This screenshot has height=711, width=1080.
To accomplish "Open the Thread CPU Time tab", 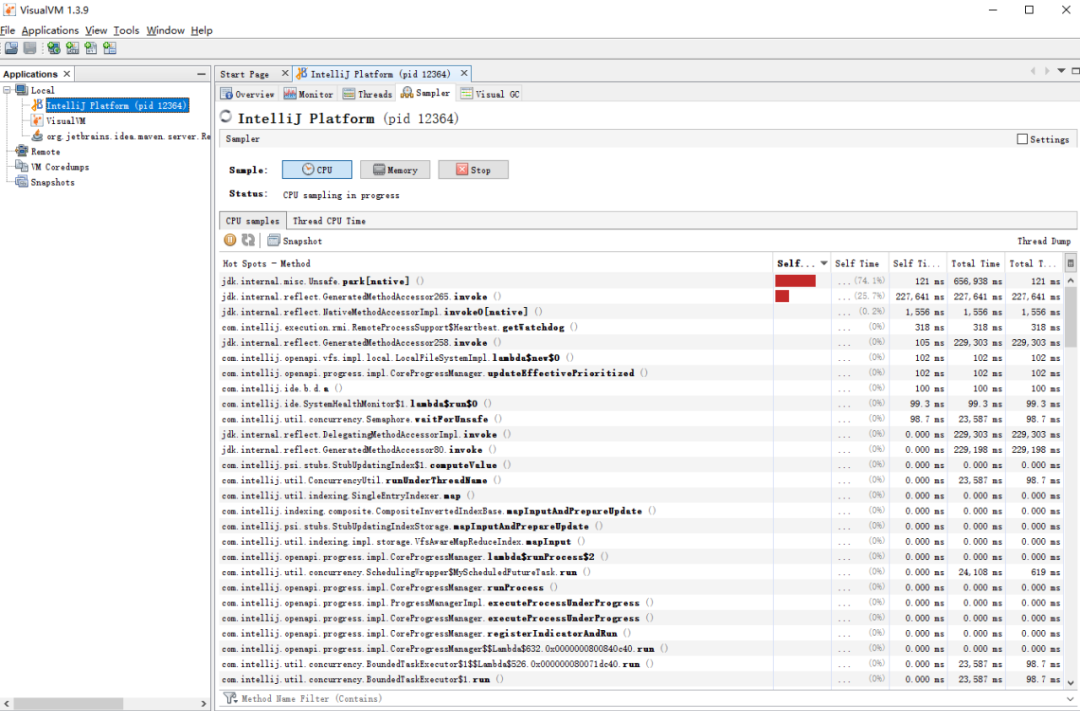I will [x=329, y=220].
